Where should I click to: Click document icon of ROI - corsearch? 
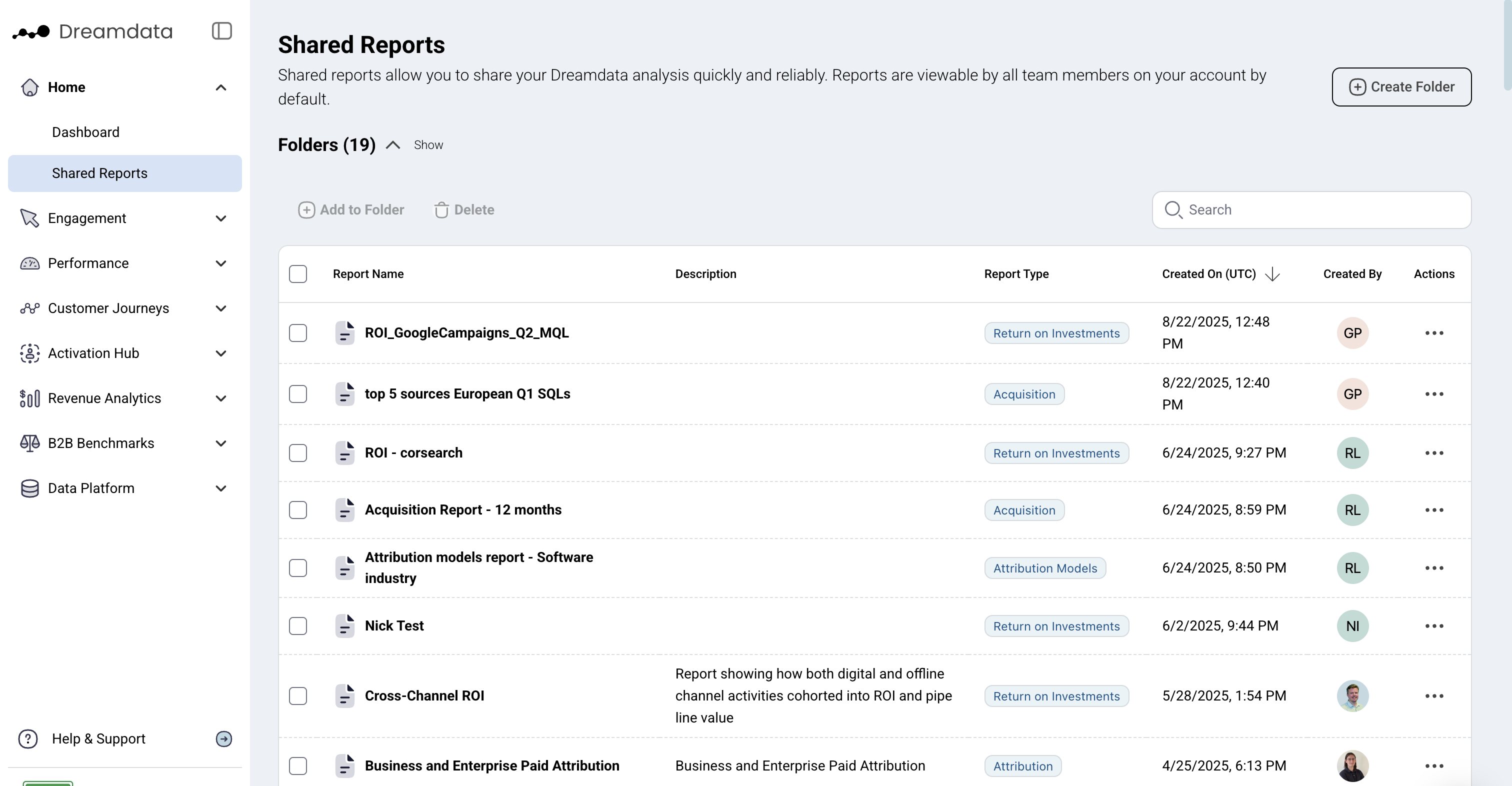click(344, 452)
